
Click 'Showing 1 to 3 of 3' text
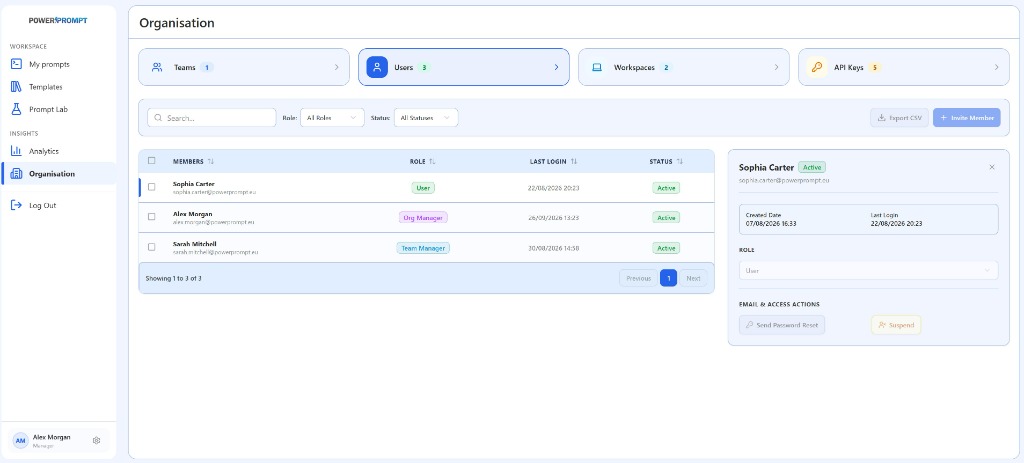pyautogui.click(x=173, y=278)
